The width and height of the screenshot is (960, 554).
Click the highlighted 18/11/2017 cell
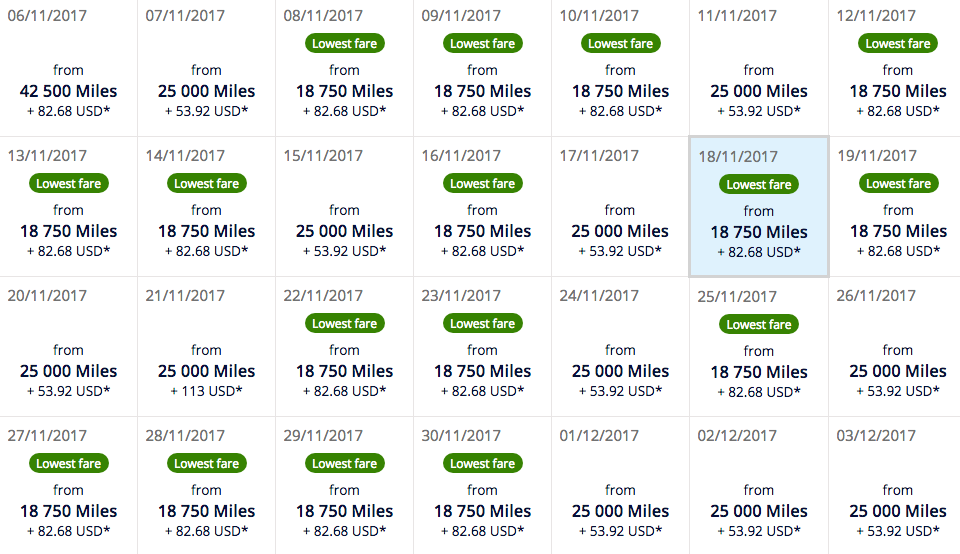click(x=758, y=215)
